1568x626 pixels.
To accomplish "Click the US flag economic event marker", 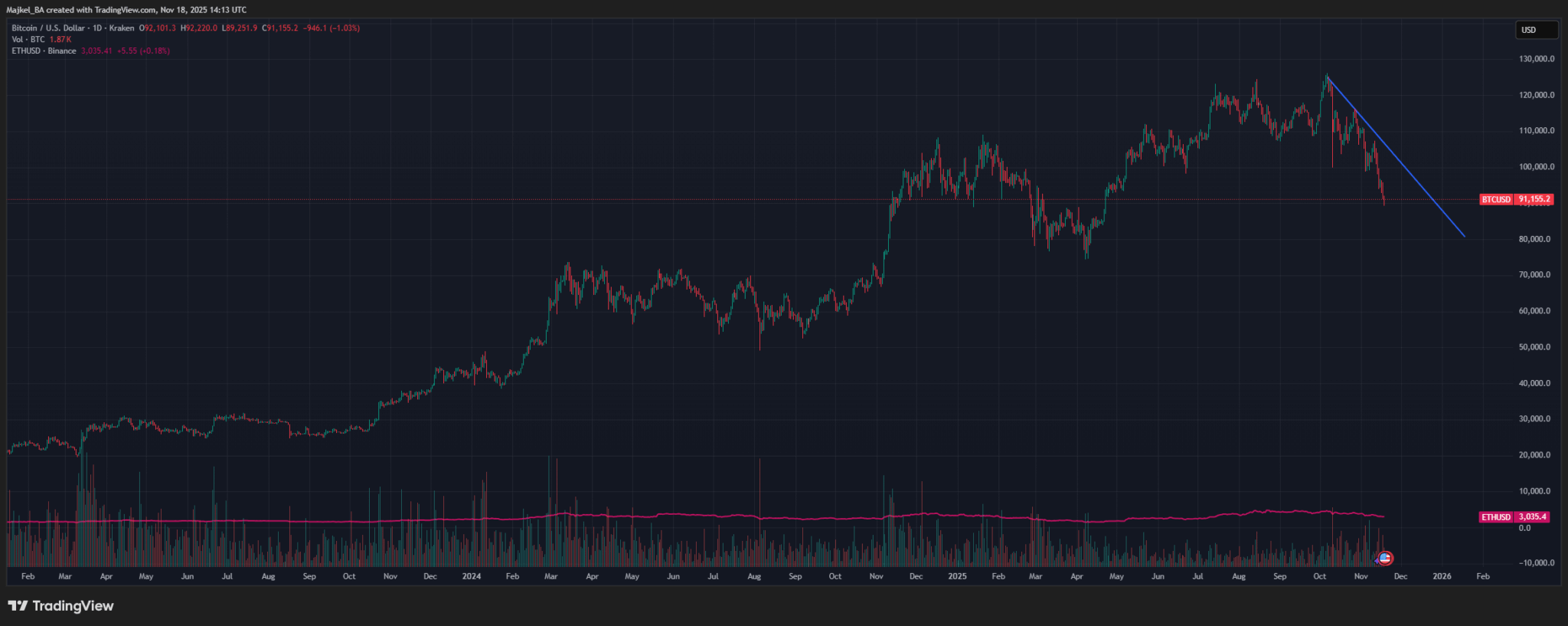I will (1384, 558).
